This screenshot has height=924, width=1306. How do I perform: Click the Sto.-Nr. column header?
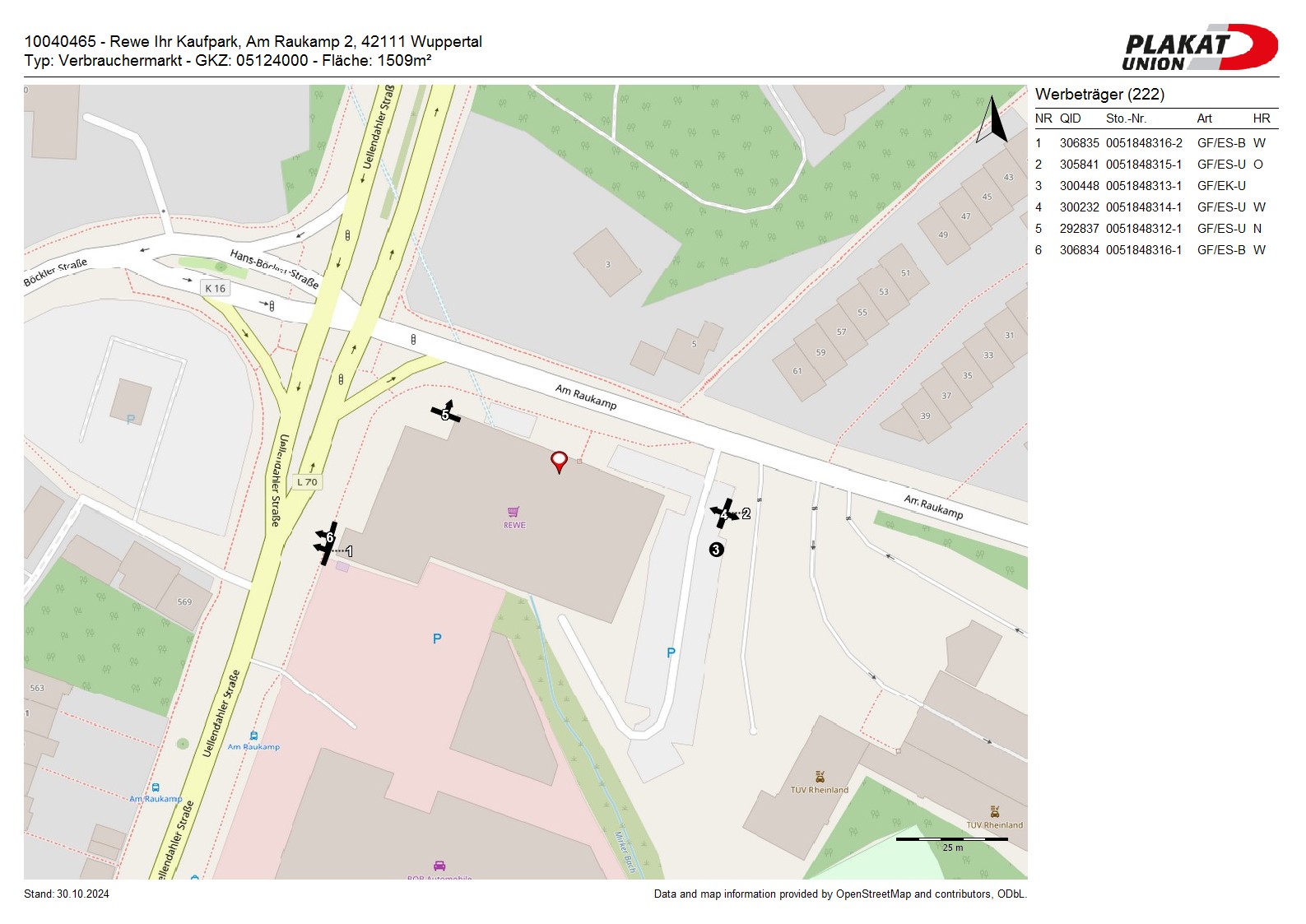pyautogui.click(x=1126, y=118)
